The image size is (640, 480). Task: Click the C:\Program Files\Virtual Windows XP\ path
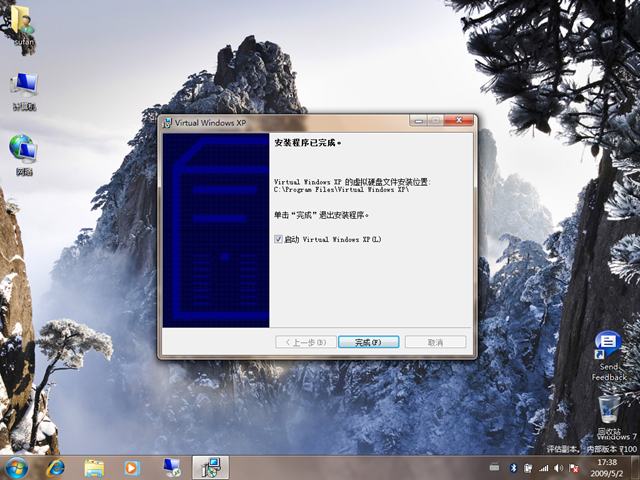341,189
